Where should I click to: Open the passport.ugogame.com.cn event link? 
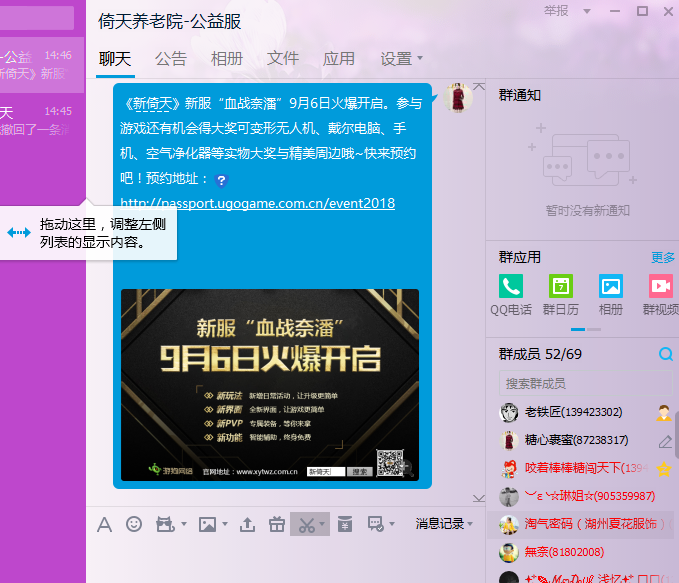coord(257,203)
